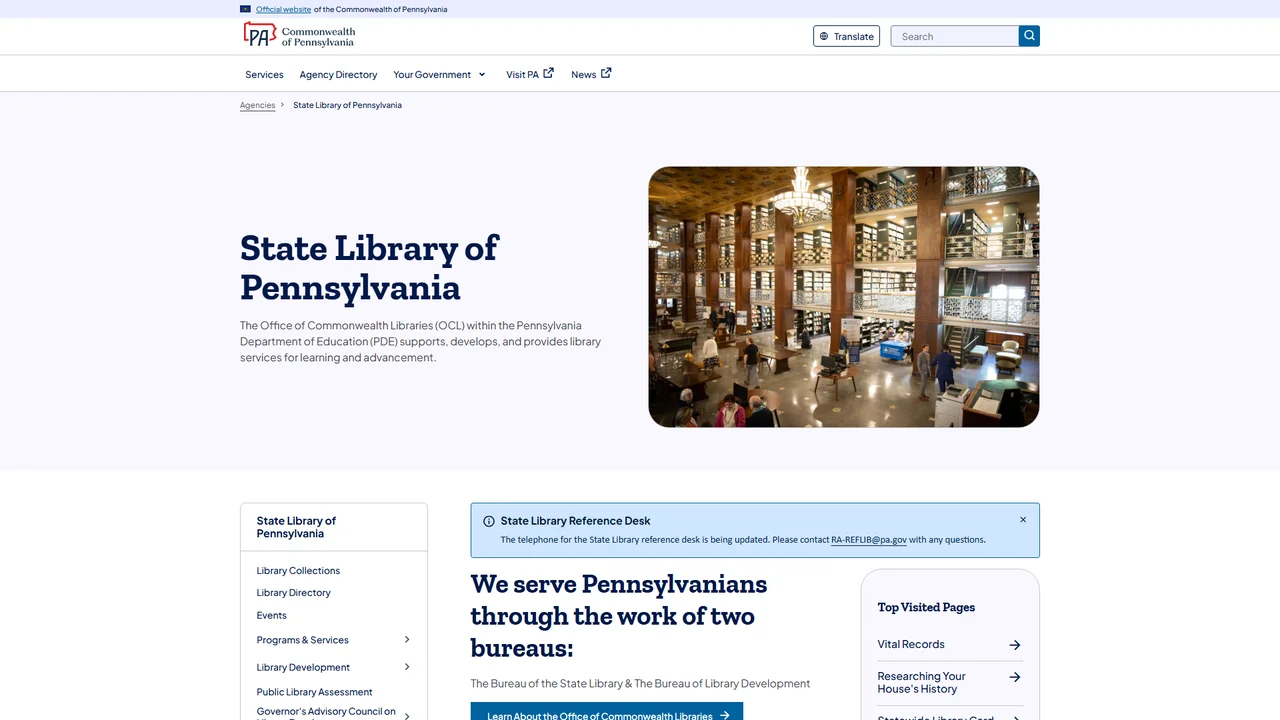Click State Library of Pennsylvania breadcrumb text
This screenshot has height=720, width=1280.
pyautogui.click(x=347, y=105)
